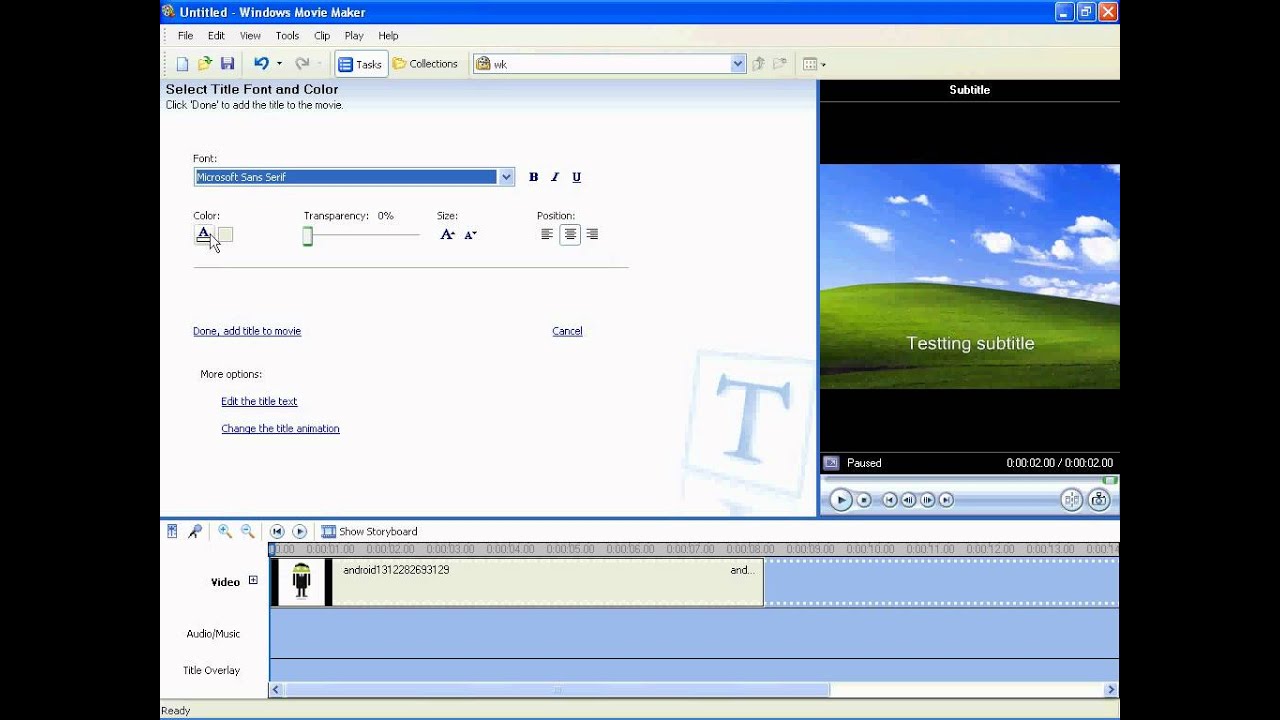Viewport: 1280px width, 720px height.
Task: Click 'Edit the title text' link
Action: click(x=259, y=401)
